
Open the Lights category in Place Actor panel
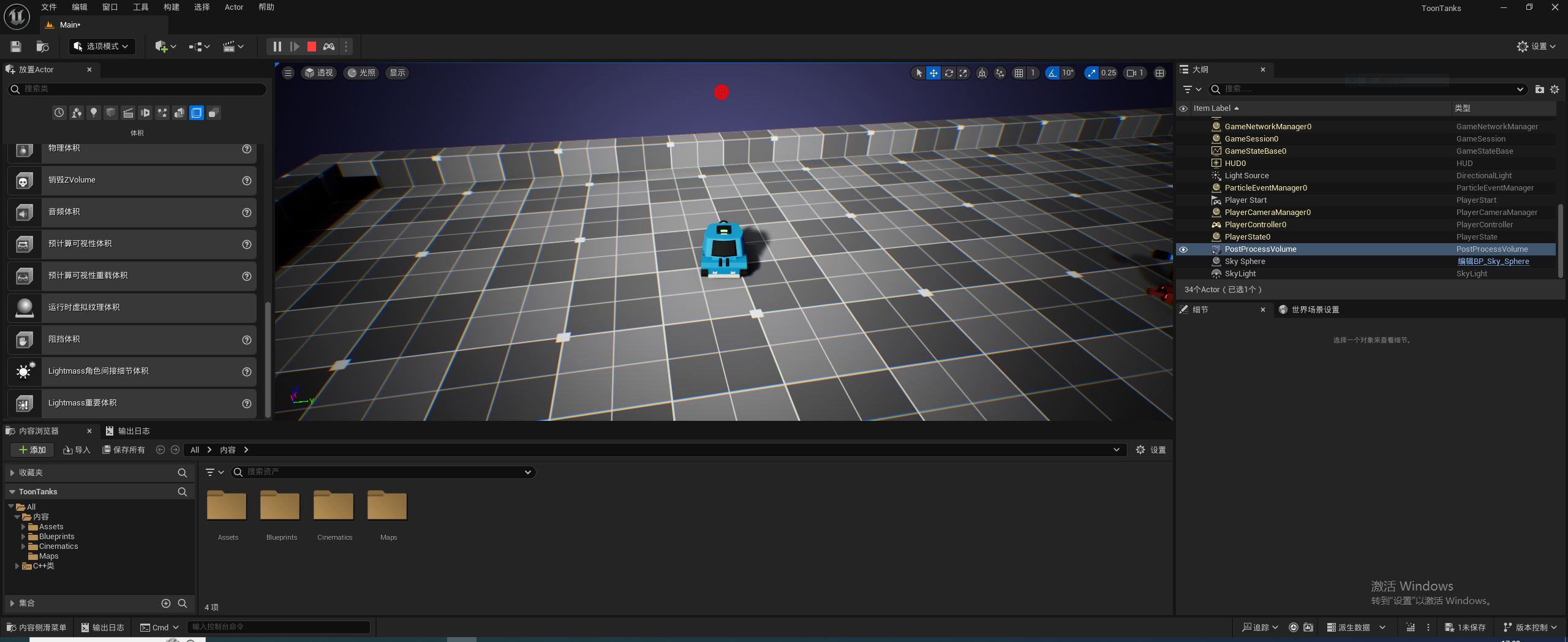pyautogui.click(x=94, y=113)
